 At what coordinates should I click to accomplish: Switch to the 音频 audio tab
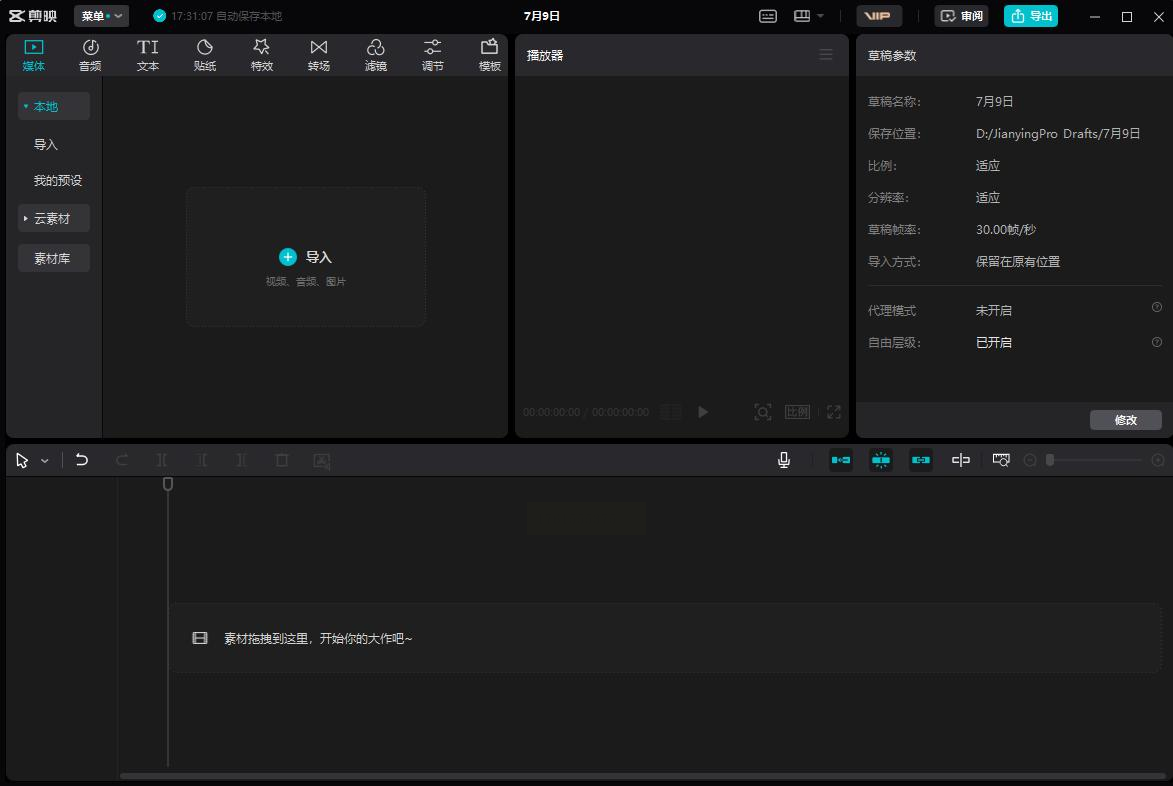pyautogui.click(x=90, y=55)
